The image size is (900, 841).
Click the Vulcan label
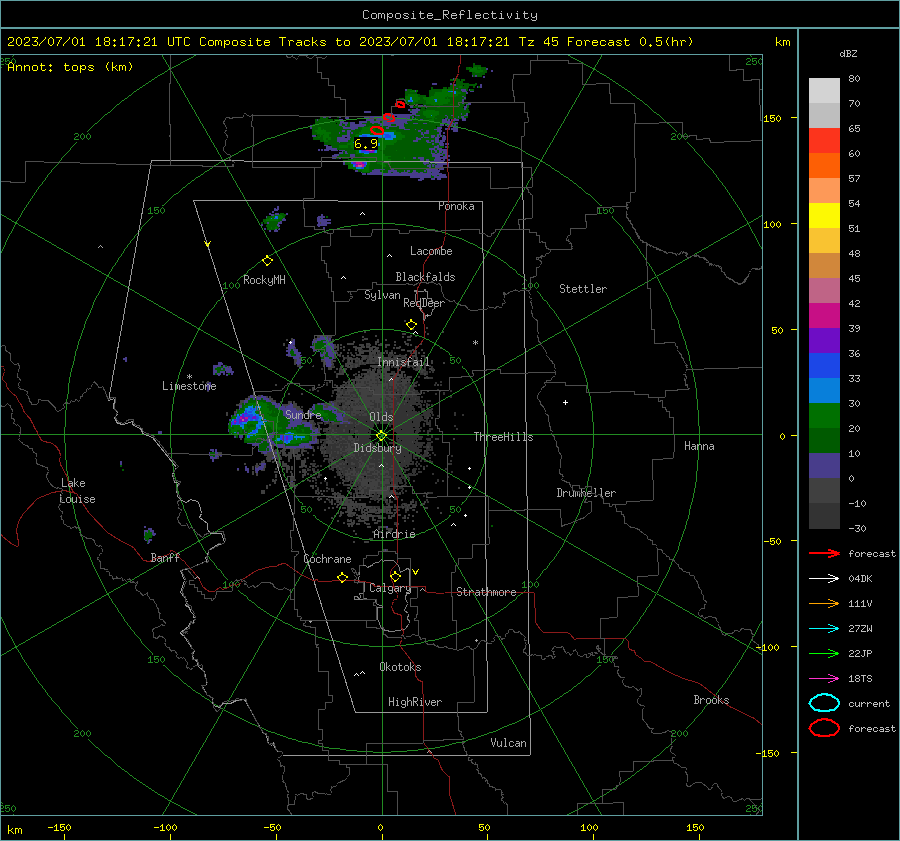pyautogui.click(x=508, y=743)
